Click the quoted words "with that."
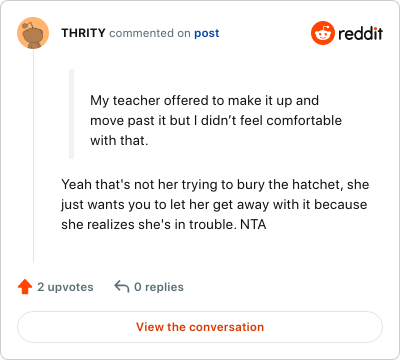This screenshot has height=360, width=400. coord(119,141)
